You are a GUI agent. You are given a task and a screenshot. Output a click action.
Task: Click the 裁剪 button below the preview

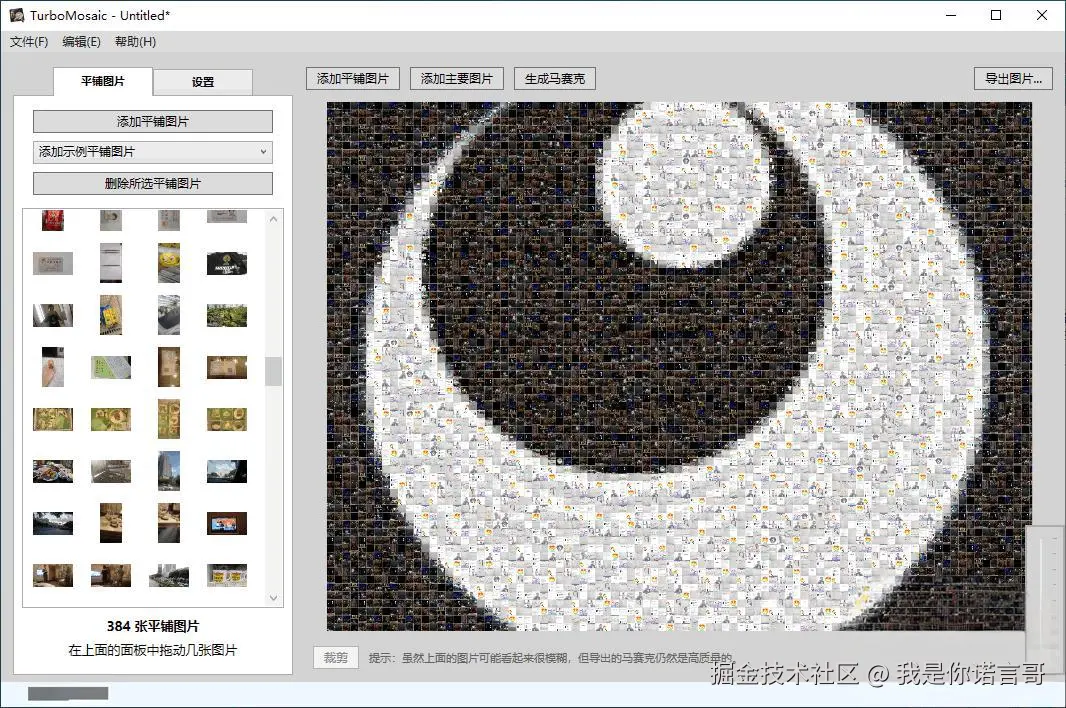coord(336,658)
